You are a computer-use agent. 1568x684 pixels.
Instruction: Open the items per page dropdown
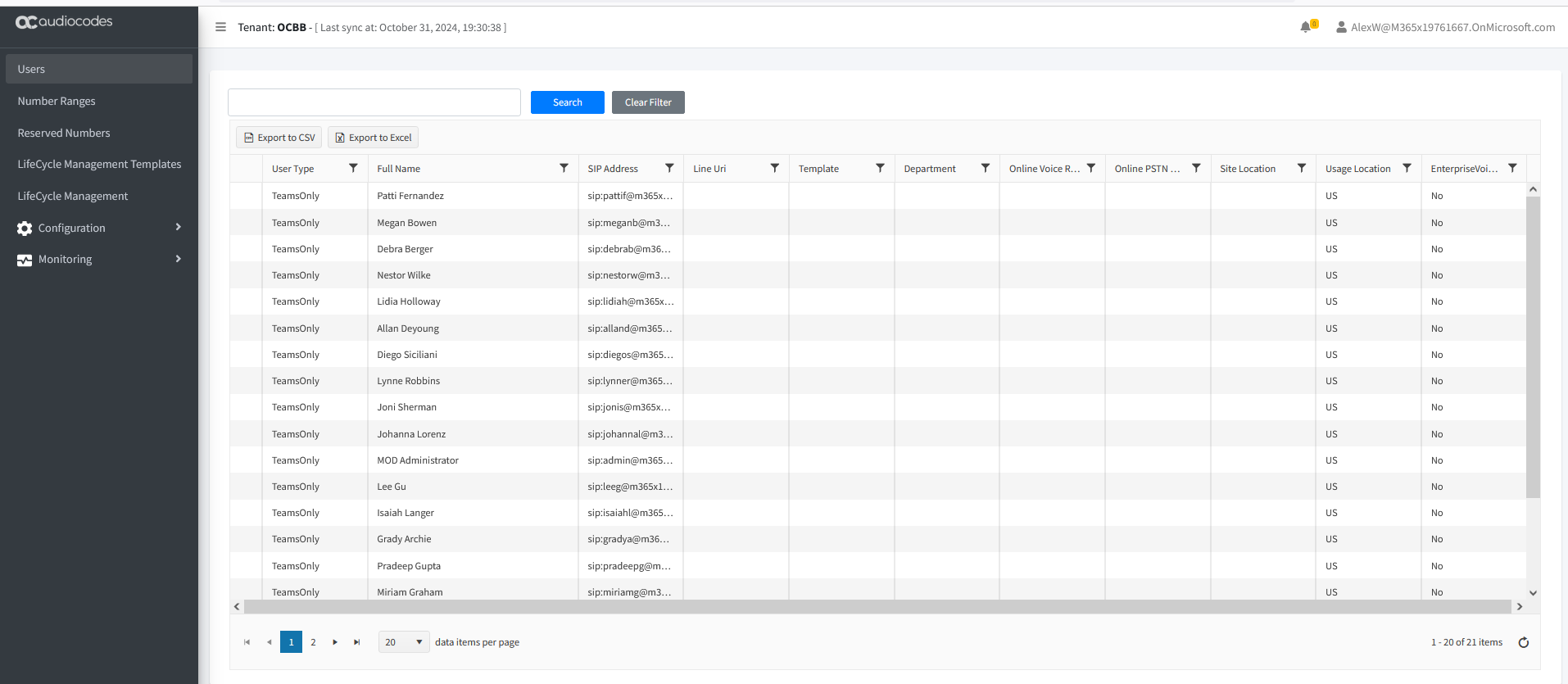404,642
